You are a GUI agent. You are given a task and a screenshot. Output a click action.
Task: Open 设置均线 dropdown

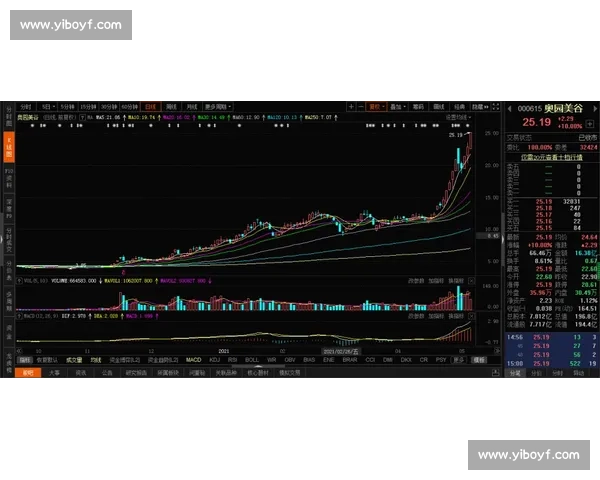pyautogui.click(x=458, y=118)
